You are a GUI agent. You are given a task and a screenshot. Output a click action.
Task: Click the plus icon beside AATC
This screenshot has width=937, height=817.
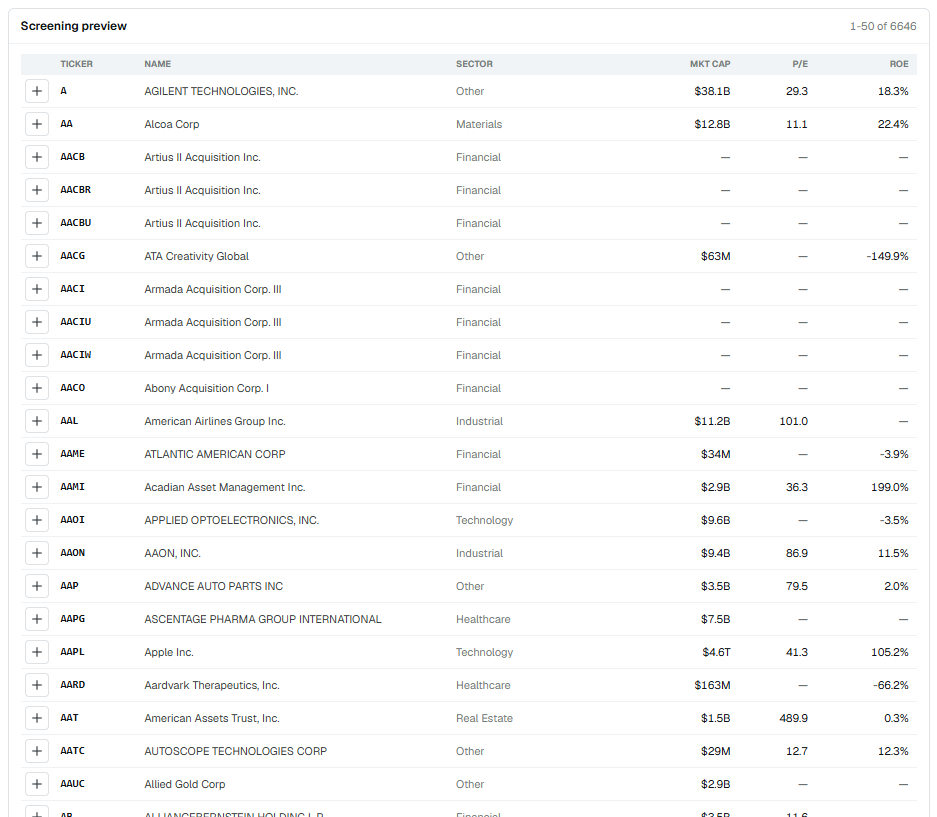[x=36, y=751]
